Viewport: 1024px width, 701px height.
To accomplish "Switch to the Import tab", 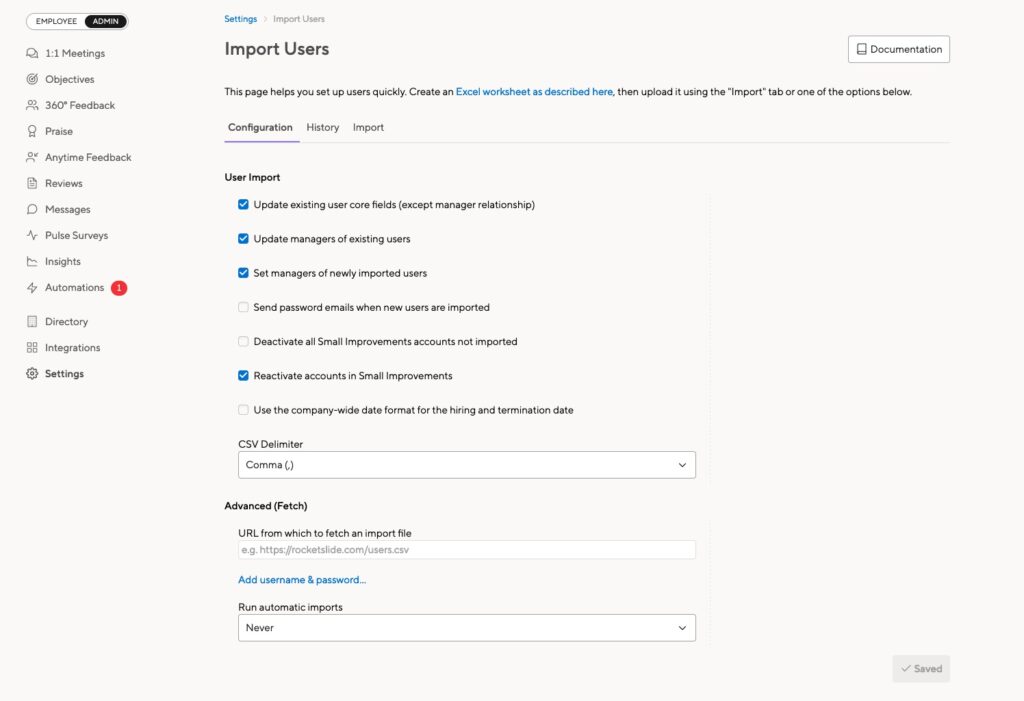I will click(x=368, y=127).
